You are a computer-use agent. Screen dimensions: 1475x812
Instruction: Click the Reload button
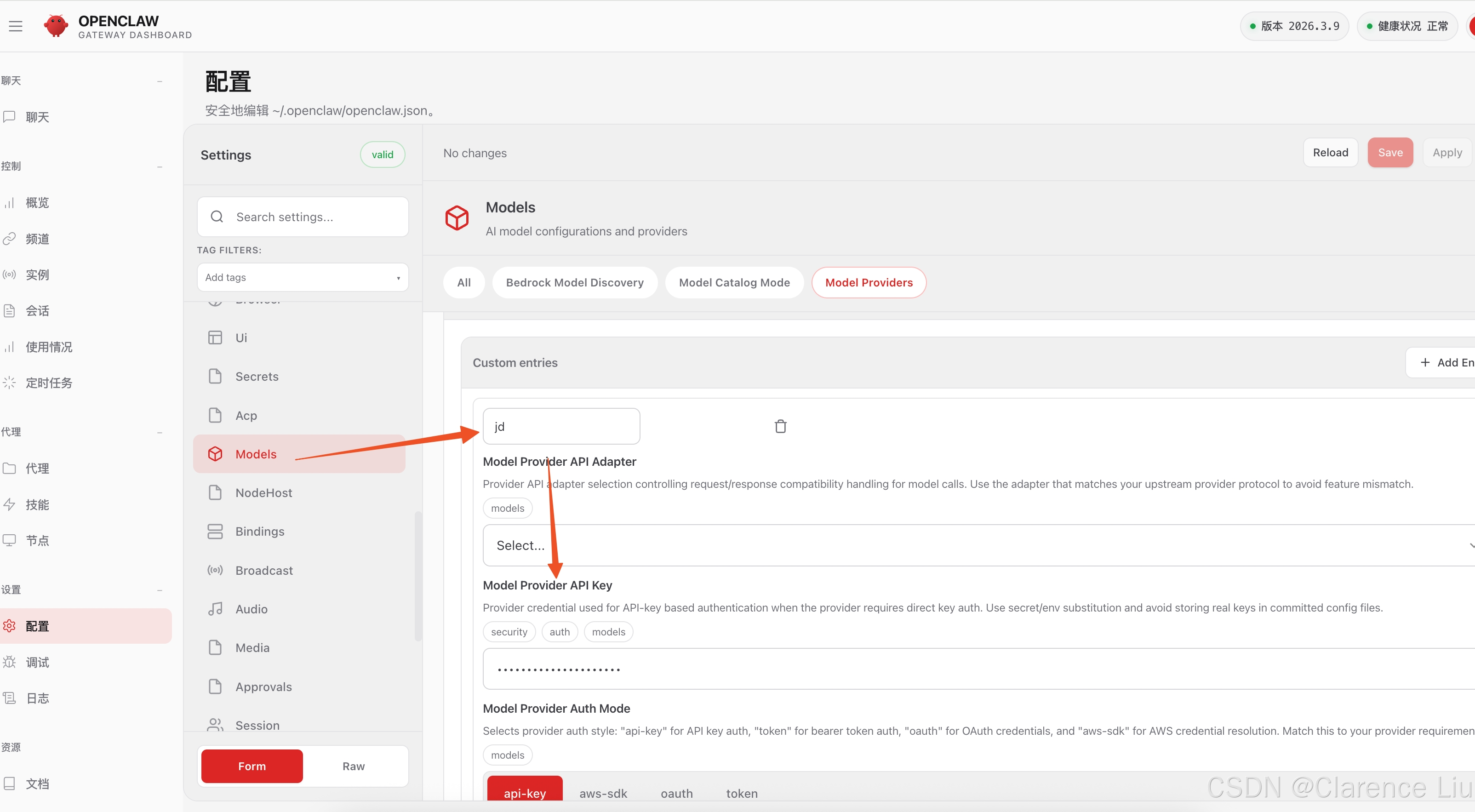coord(1330,152)
